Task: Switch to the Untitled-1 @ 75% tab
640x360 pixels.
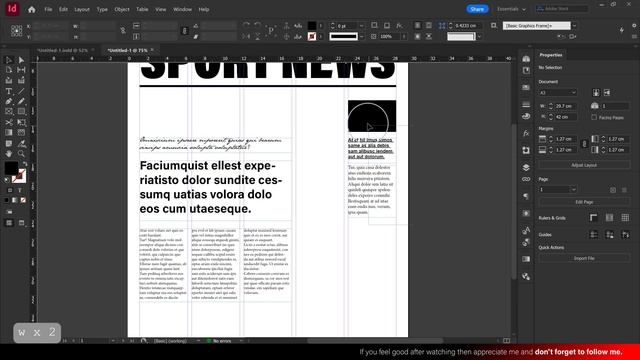Action: pos(127,50)
